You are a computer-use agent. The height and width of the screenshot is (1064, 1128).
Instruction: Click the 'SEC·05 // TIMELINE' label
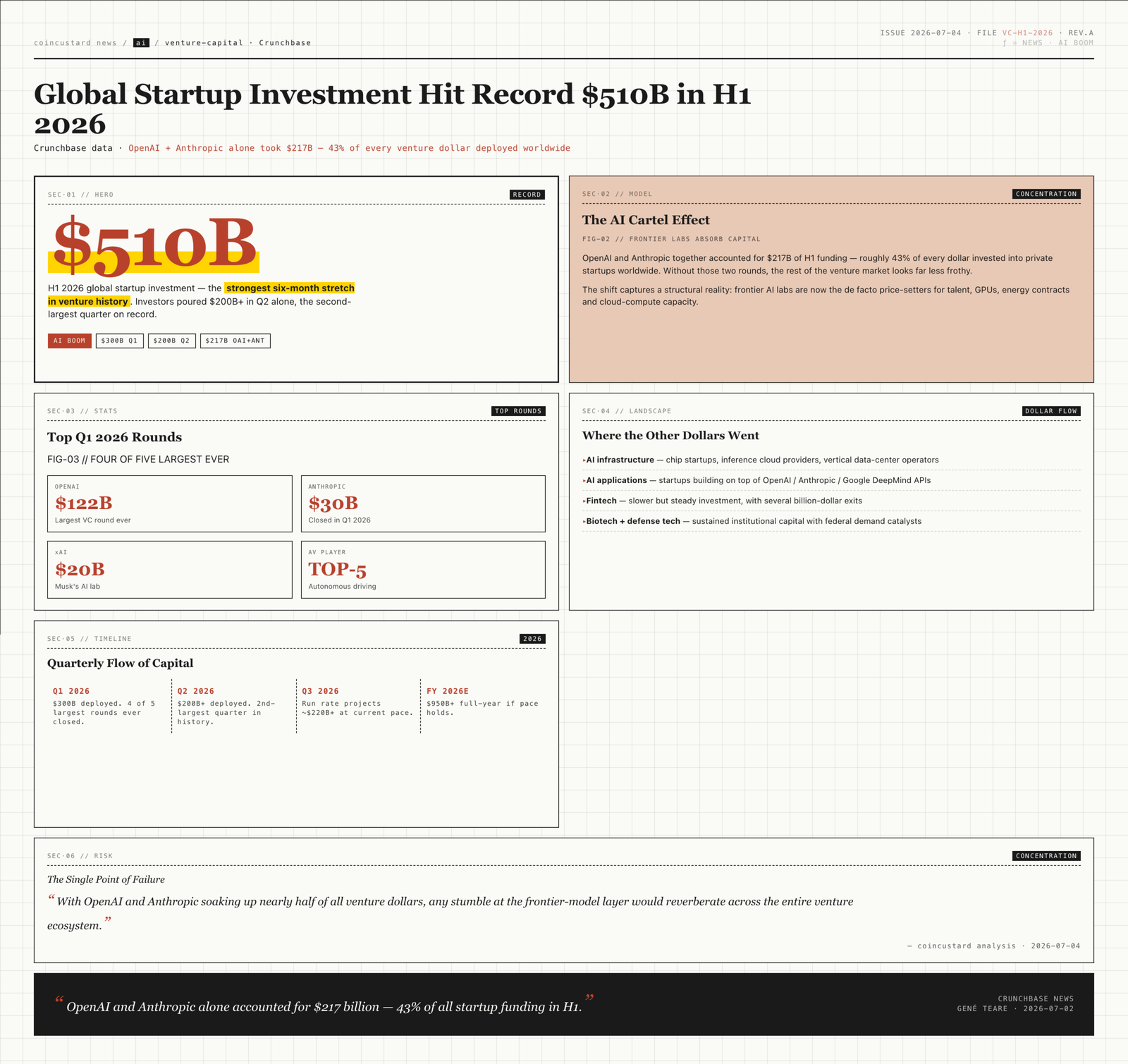(x=90, y=639)
